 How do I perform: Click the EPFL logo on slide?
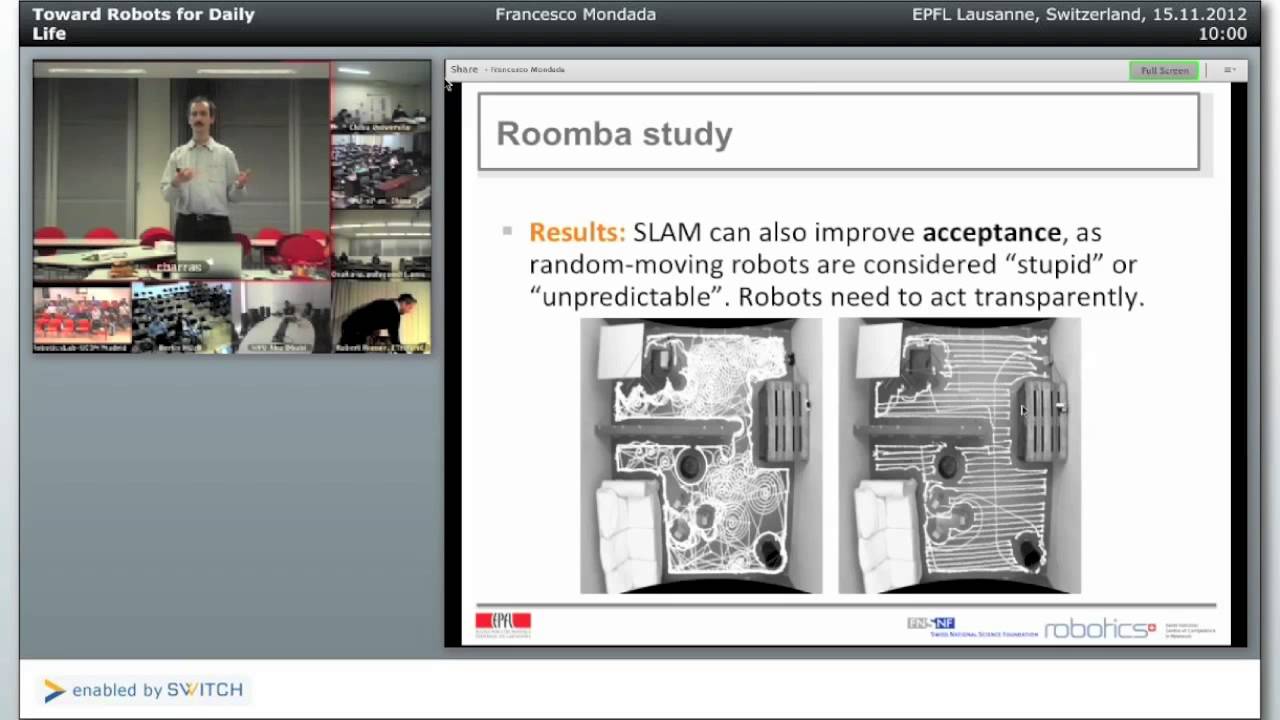click(503, 625)
